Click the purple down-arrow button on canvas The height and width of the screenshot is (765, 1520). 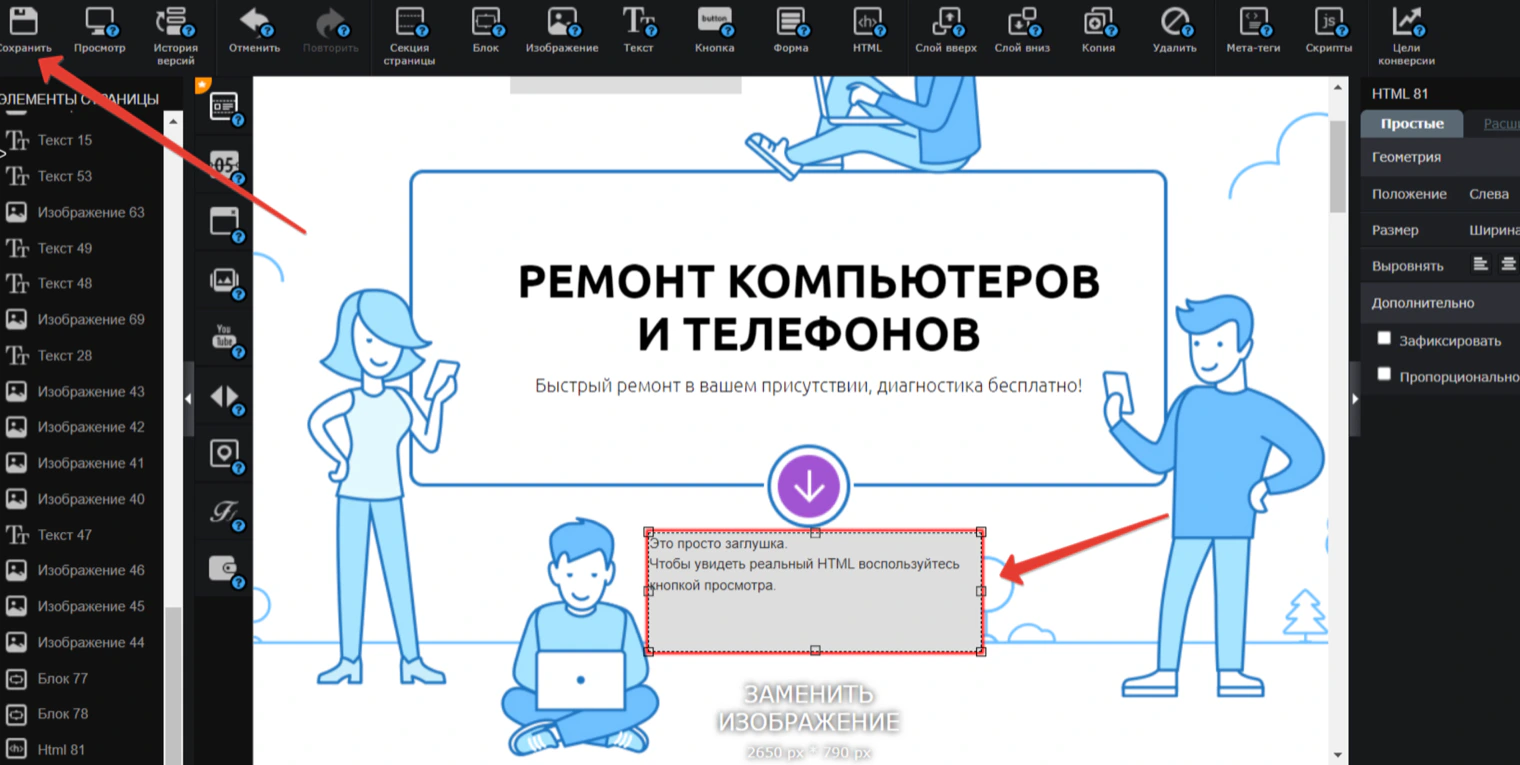[808, 486]
